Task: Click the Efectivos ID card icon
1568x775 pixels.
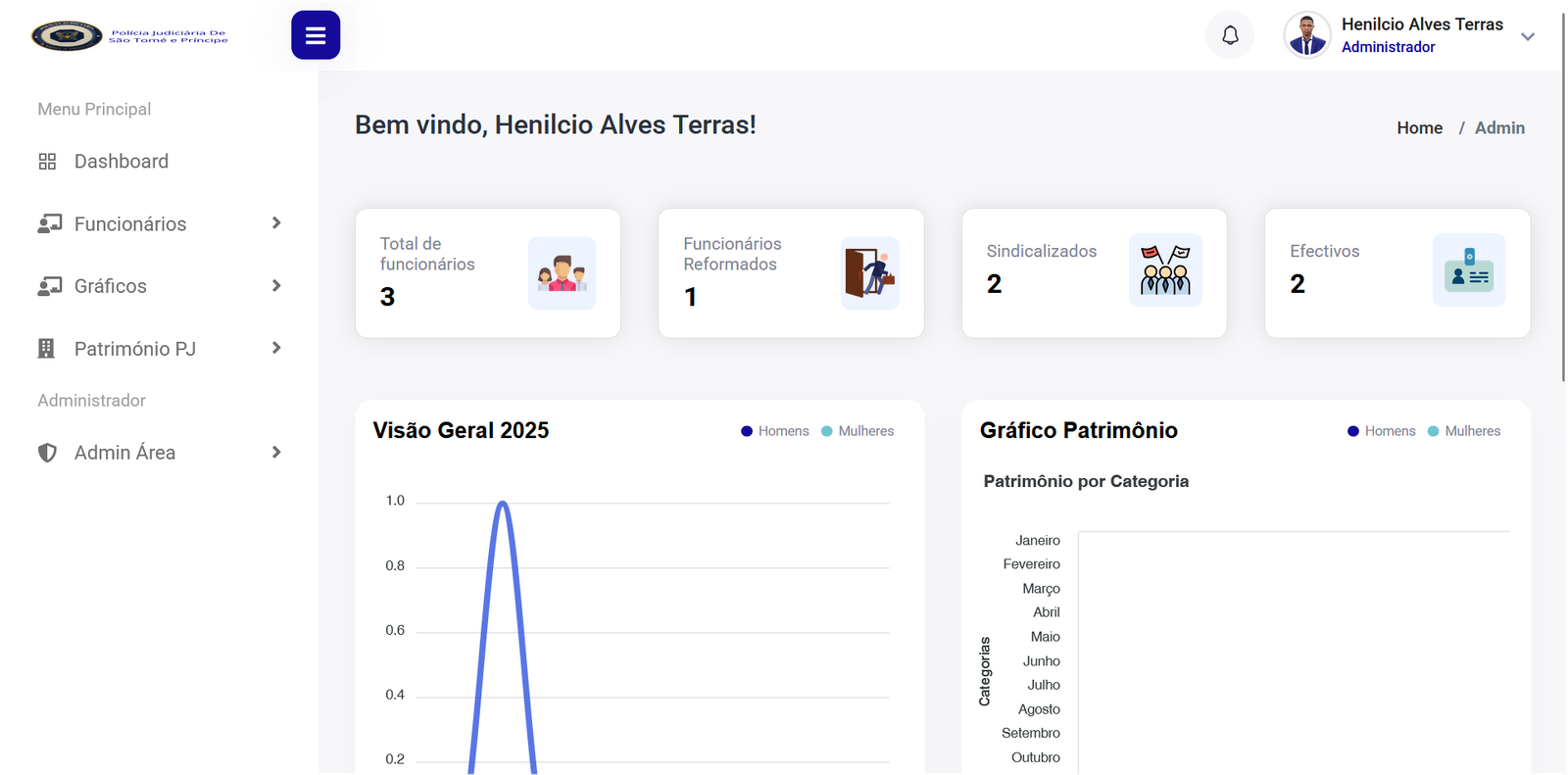Action: pyautogui.click(x=1469, y=270)
